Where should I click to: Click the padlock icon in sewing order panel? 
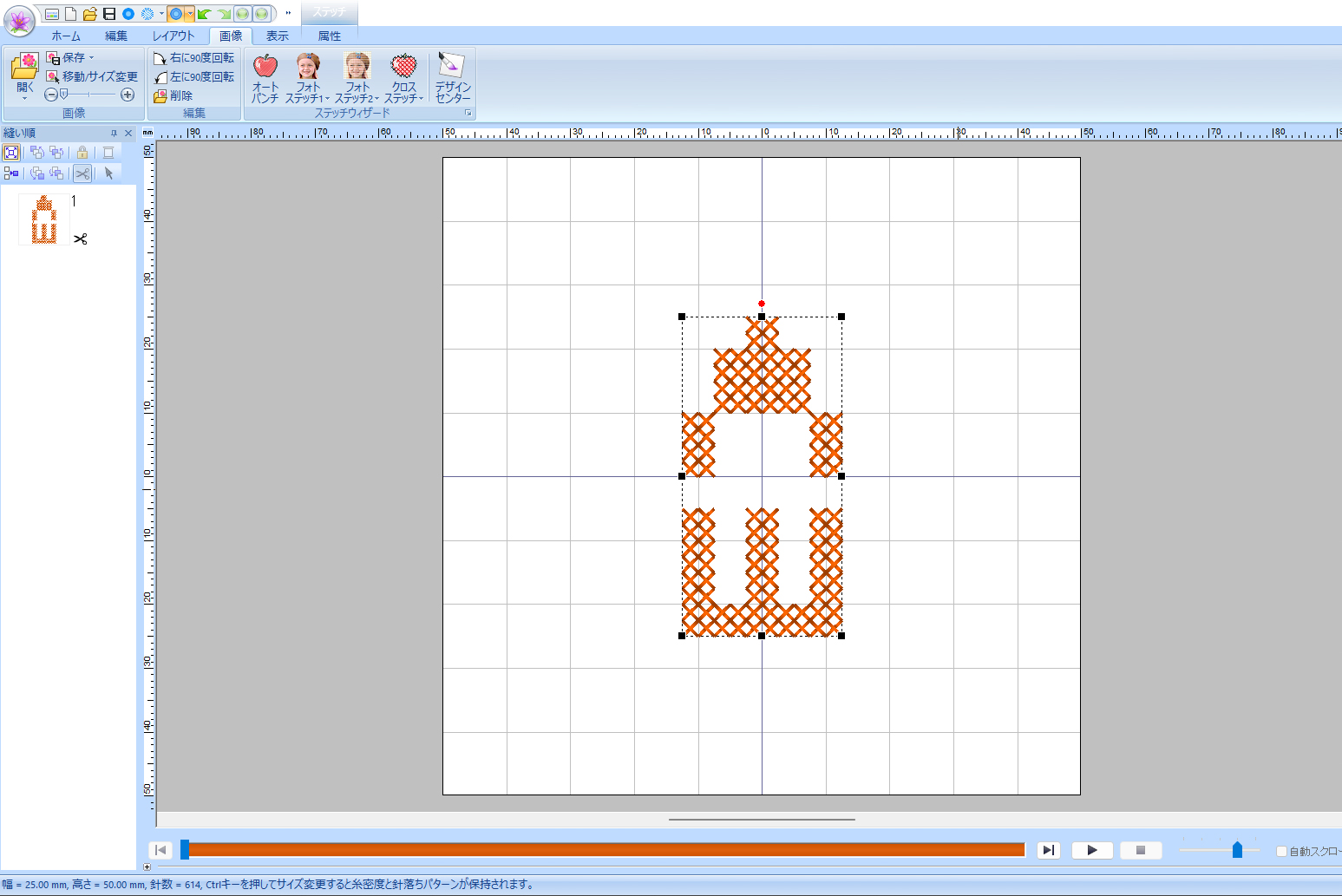click(x=82, y=153)
